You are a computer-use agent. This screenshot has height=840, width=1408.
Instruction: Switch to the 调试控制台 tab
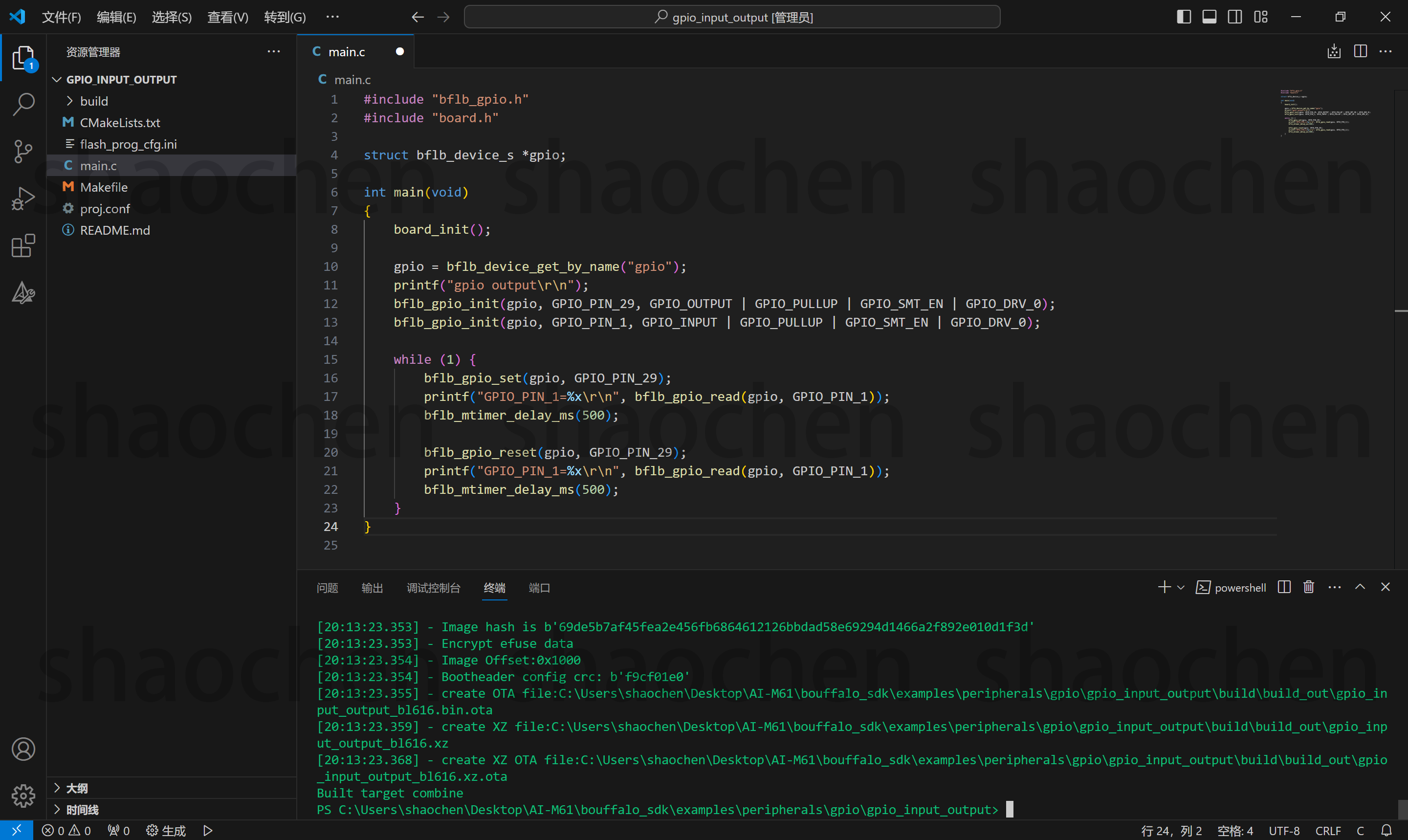coord(434,588)
